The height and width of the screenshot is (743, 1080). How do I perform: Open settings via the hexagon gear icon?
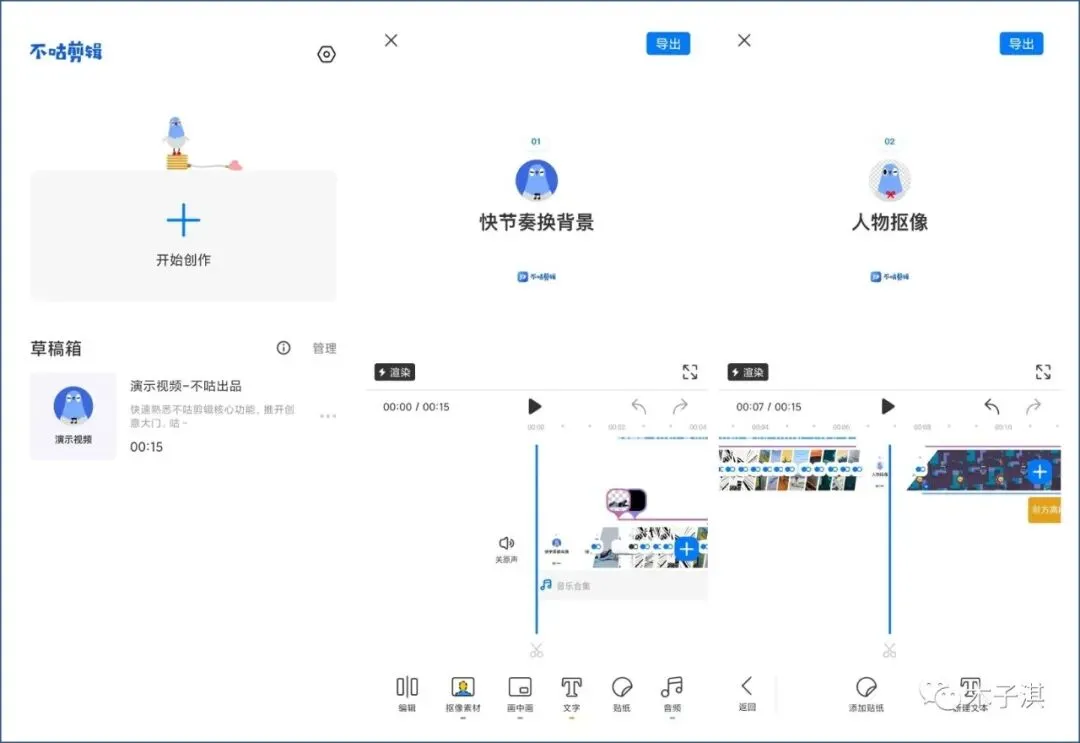[326, 54]
